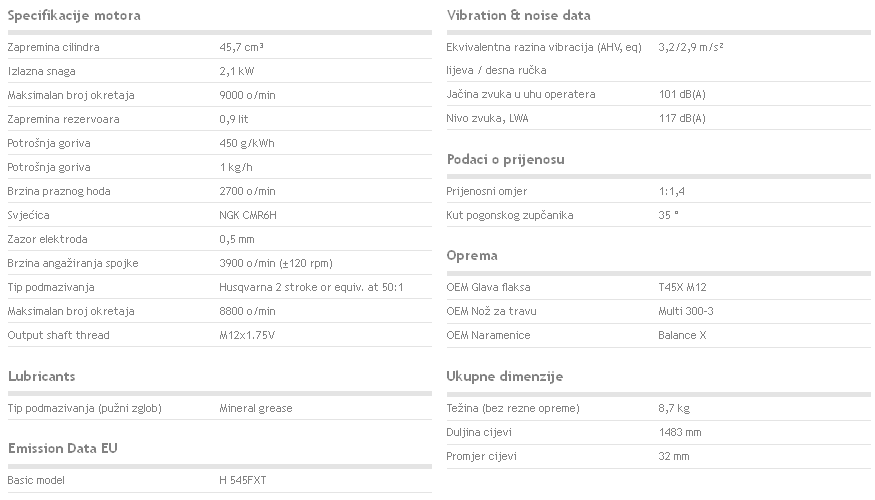This screenshot has width=875, height=500.
Task: Select the T45X M12 trimmer head value
Action: (x=682, y=287)
